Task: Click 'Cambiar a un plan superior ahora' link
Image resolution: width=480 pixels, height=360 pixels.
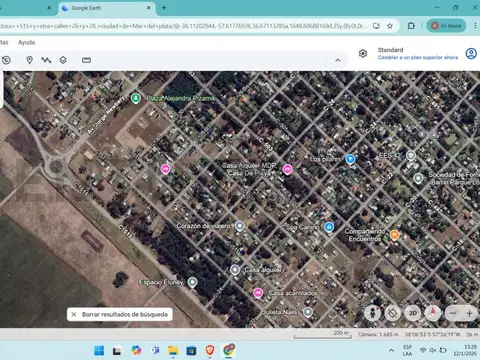Action: [x=418, y=57]
